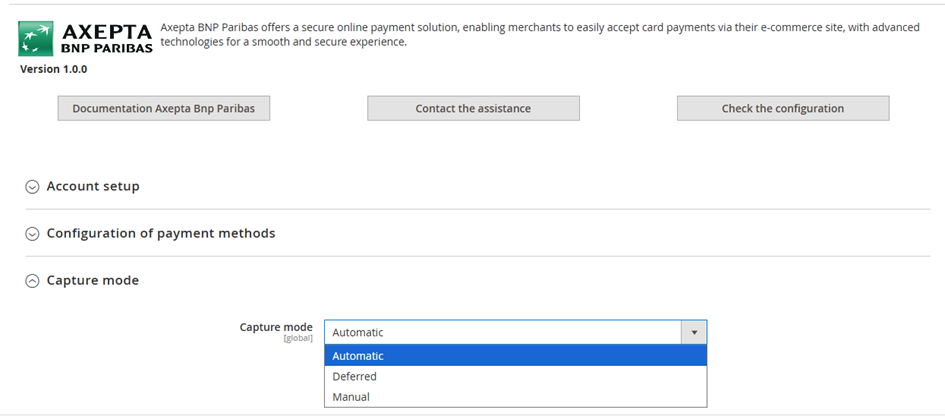Click the Account setup section title
The height and width of the screenshot is (416, 945).
[x=93, y=186]
